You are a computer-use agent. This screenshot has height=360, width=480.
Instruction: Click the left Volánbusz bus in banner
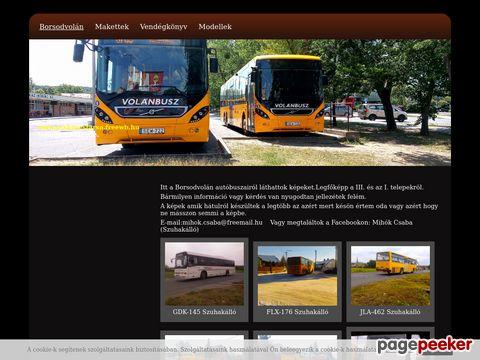[147, 93]
